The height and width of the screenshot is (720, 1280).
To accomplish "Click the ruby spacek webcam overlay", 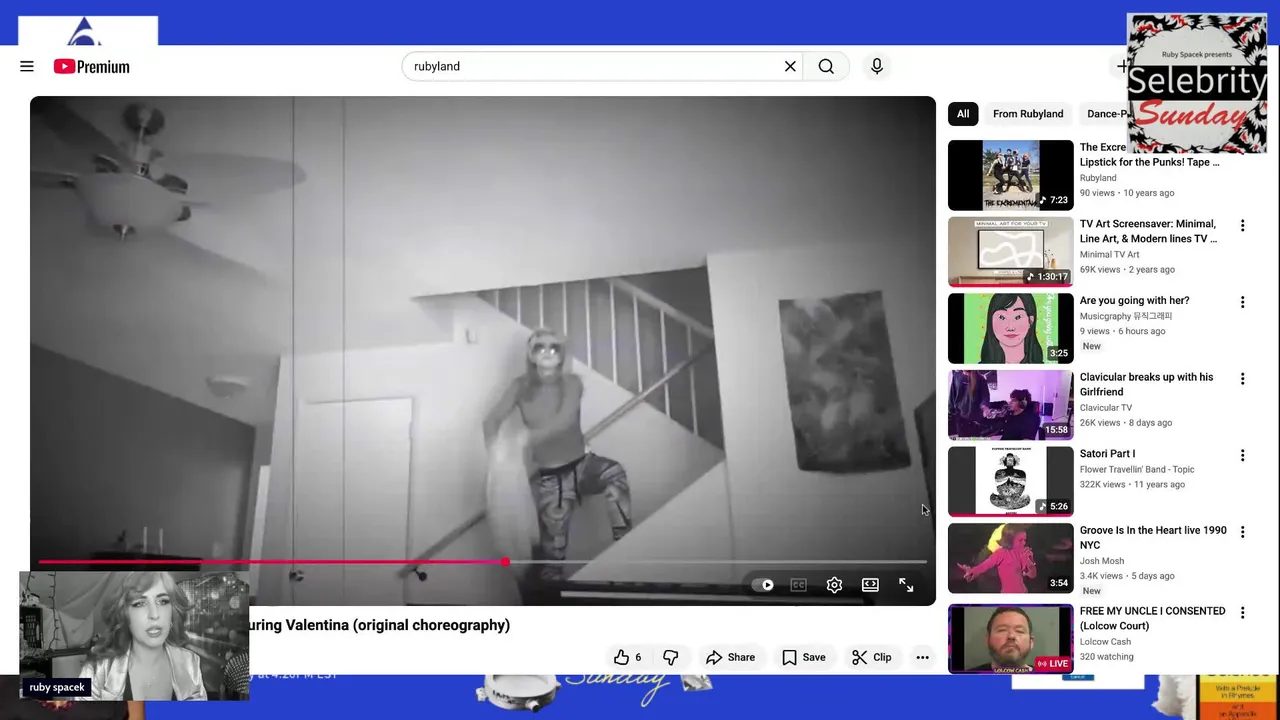I will tap(134, 636).
